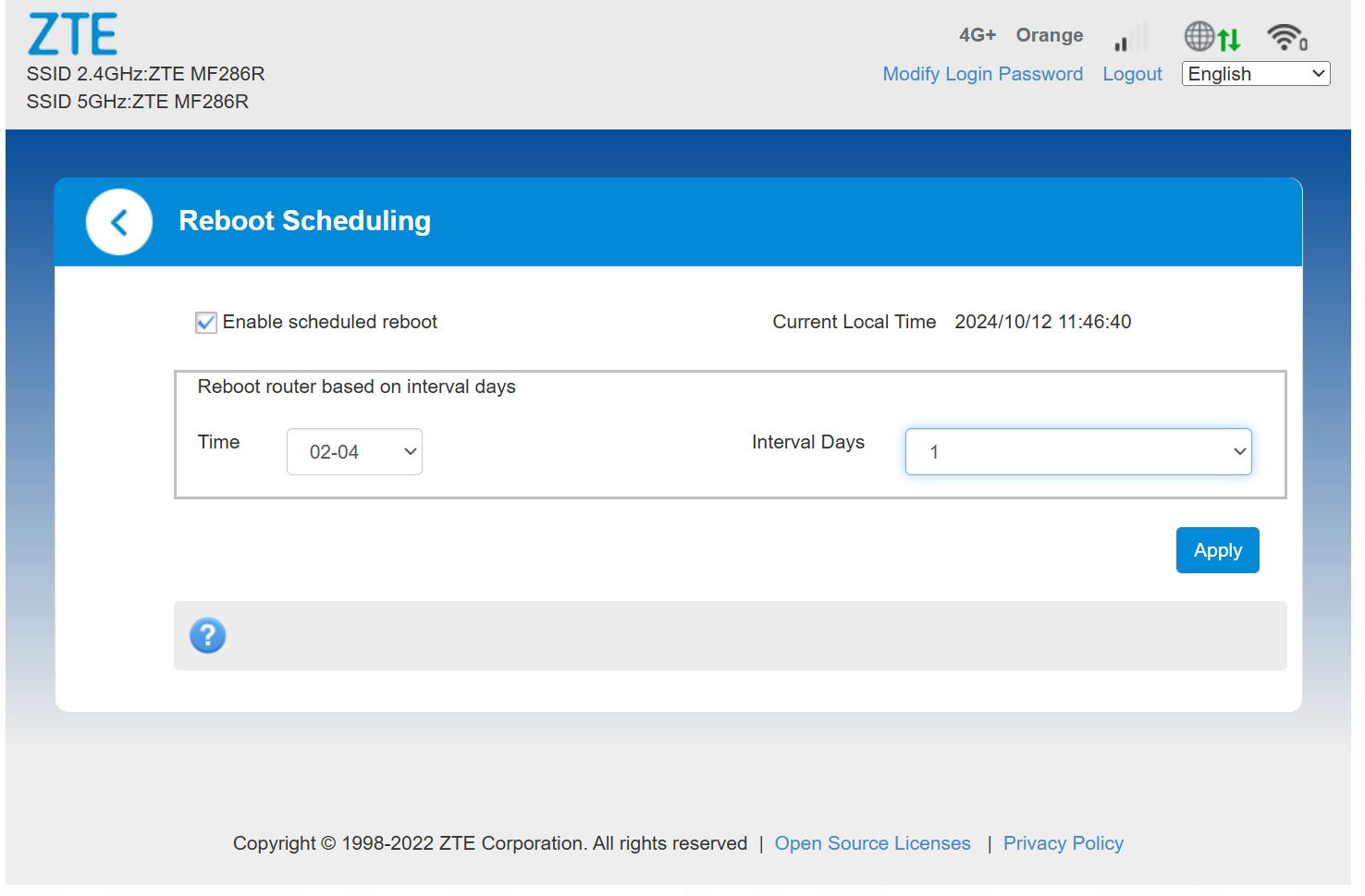Open the Open Source Licenses link
Screen dimensions: 1365x896
pos(873,843)
